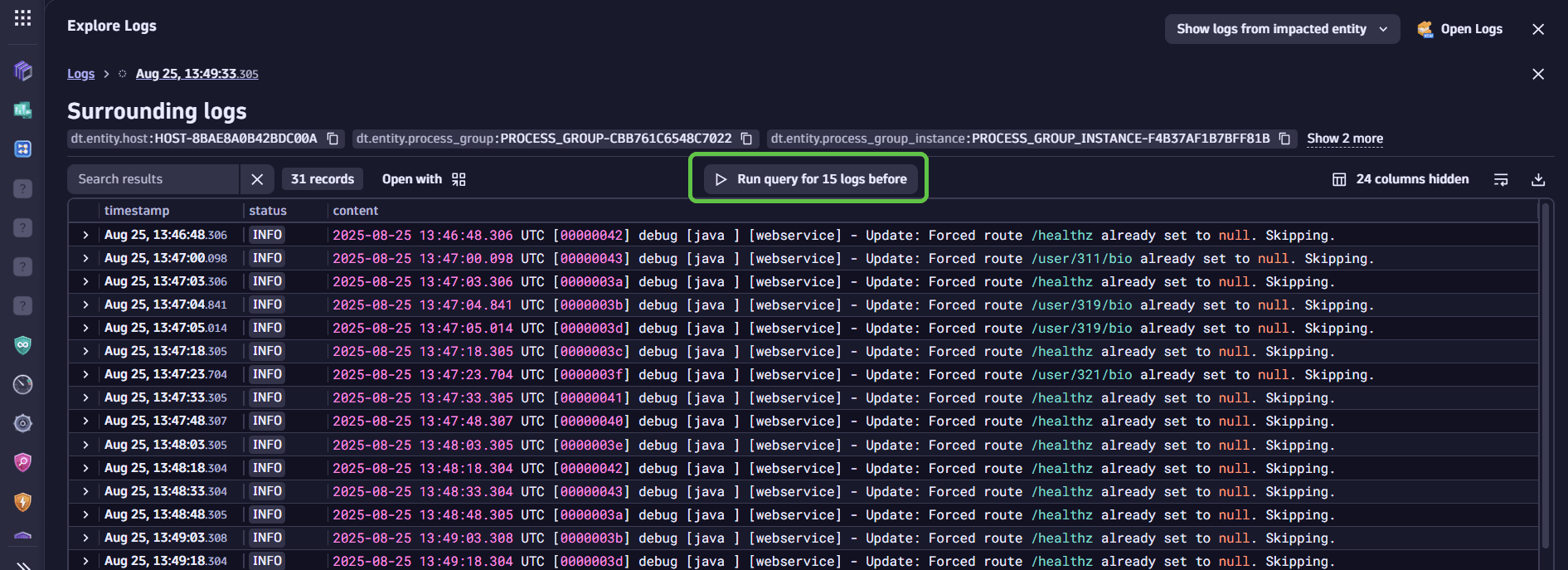This screenshot has width=1568, height=570.
Task: Open the hexagon gear app in sidebar
Action: [23, 423]
